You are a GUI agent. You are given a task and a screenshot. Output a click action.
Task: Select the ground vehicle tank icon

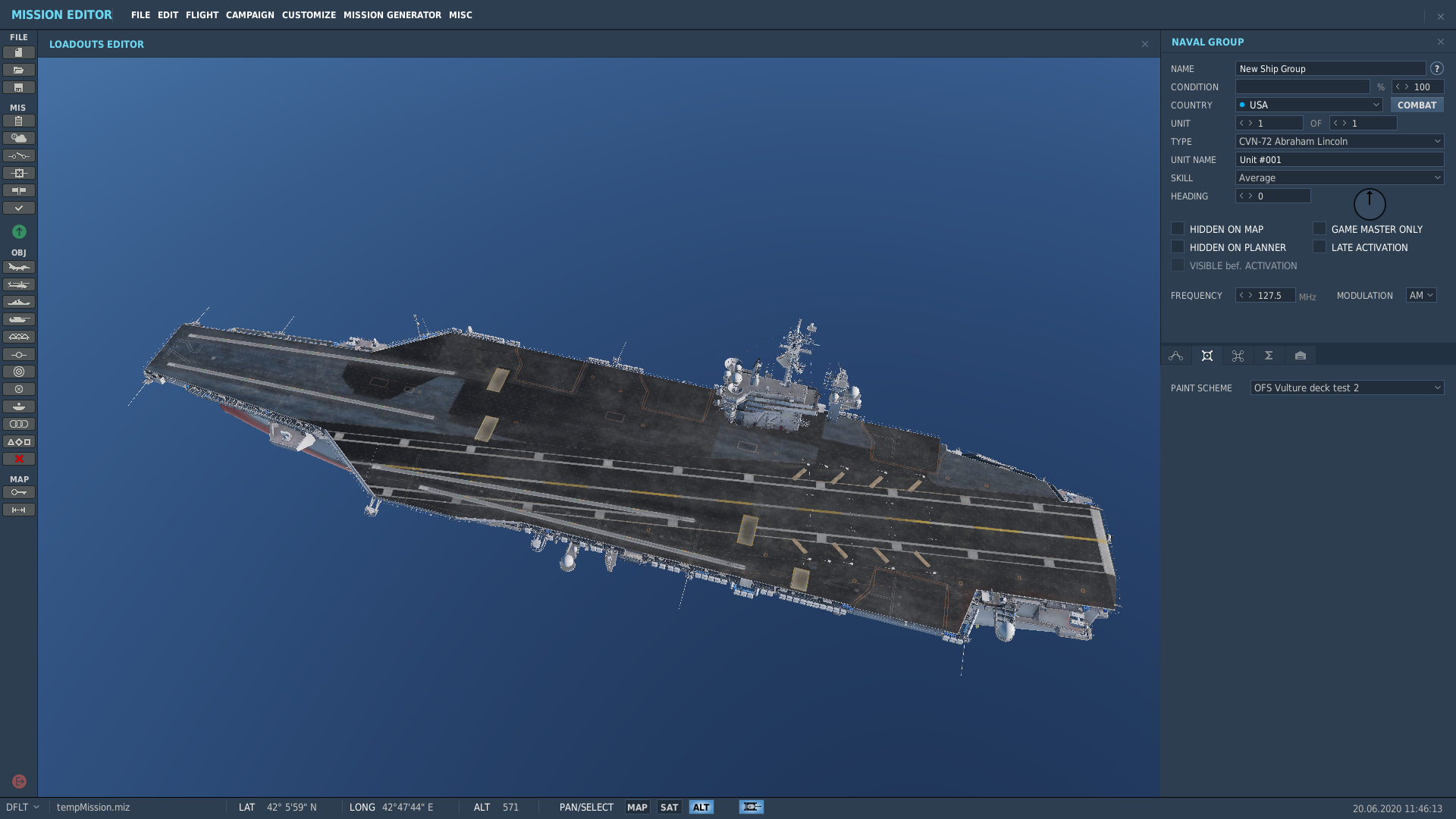tap(19, 319)
